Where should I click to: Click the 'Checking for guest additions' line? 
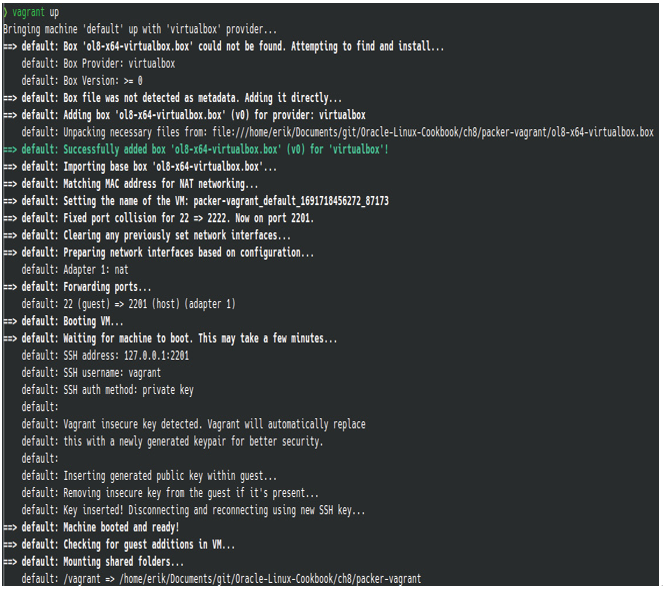point(119,544)
